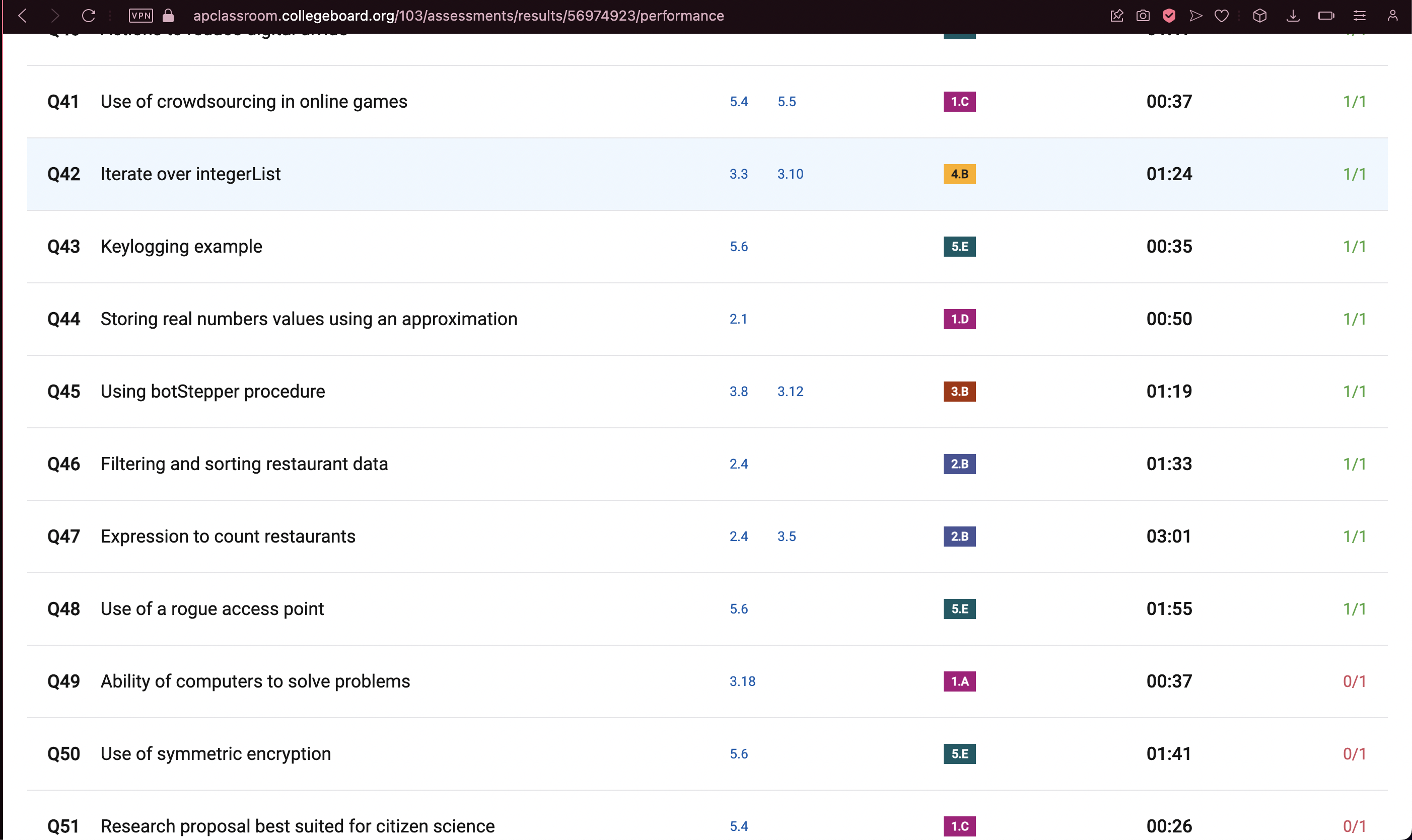Click the 1/1 score for Q47
The image size is (1412, 840).
pyautogui.click(x=1354, y=537)
